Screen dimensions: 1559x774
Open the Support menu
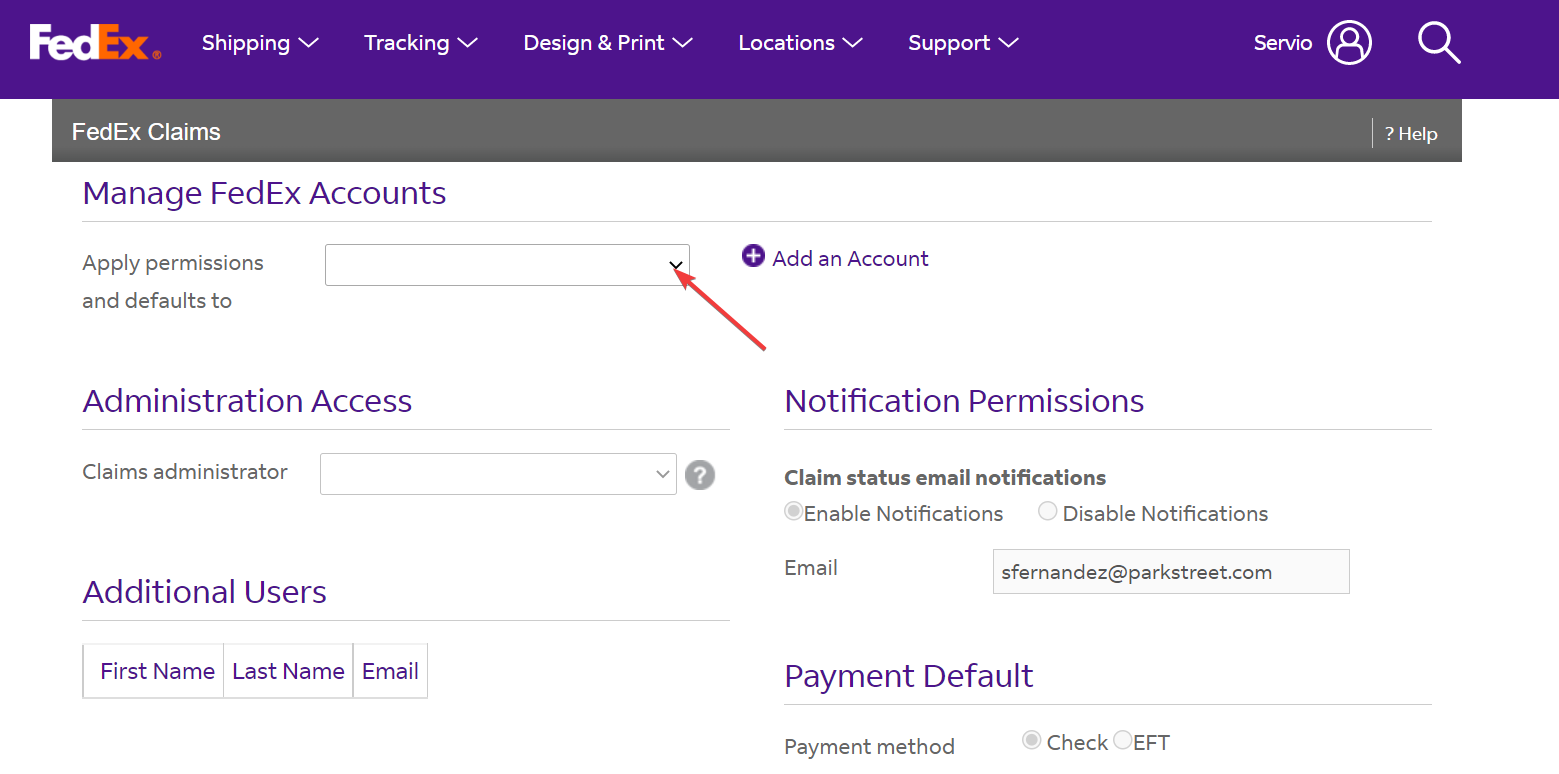(x=963, y=43)
